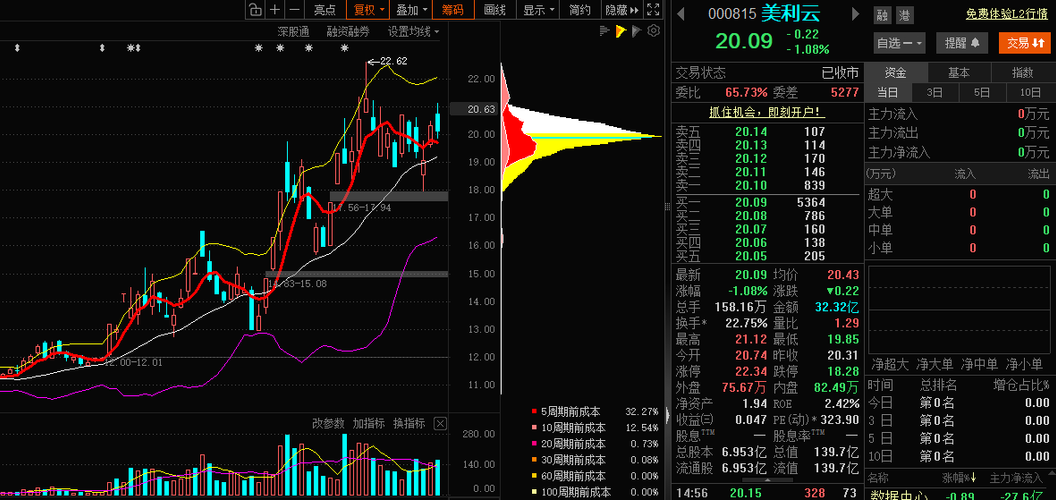Zoom out chart with minus icon
This screenshot has height=500, width=1056.
pyautogui.click(x=294, y=9)
